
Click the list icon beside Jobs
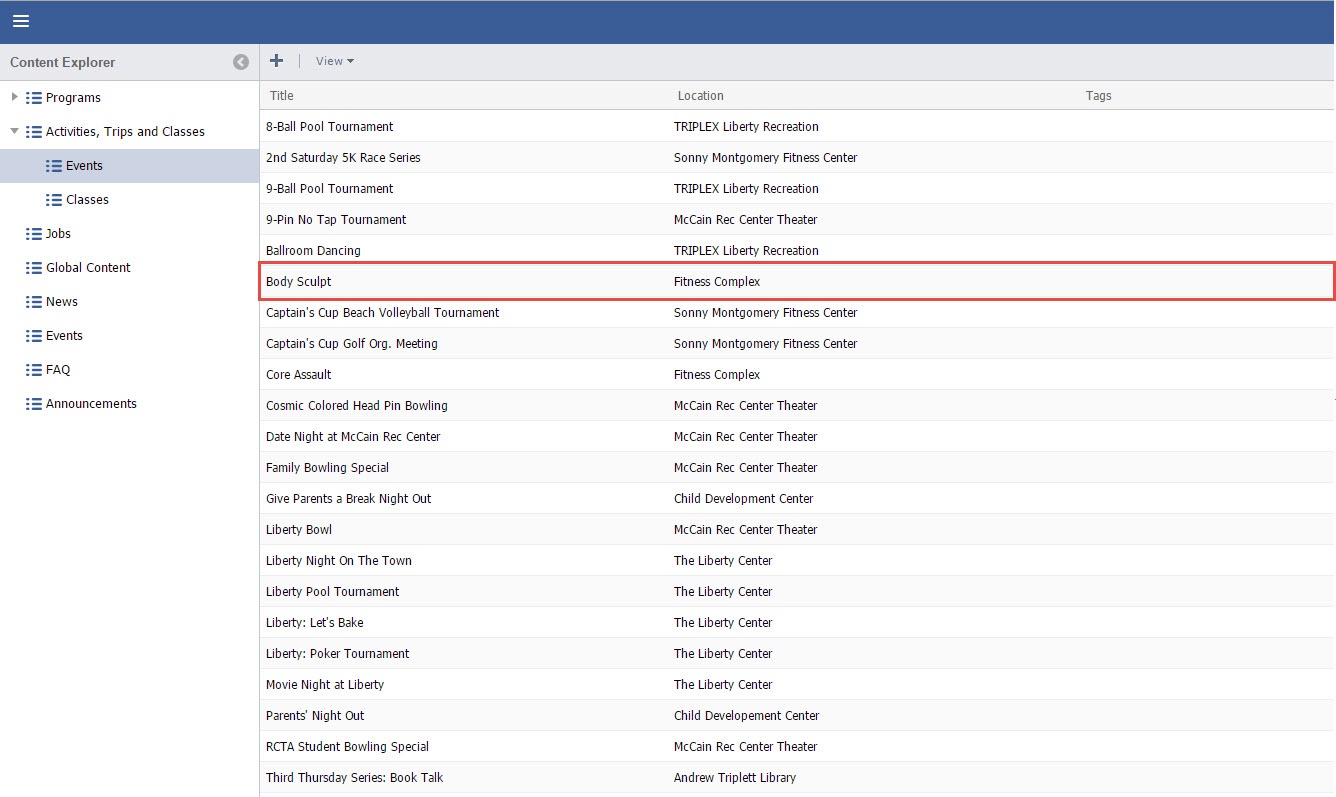coord(34,234)
